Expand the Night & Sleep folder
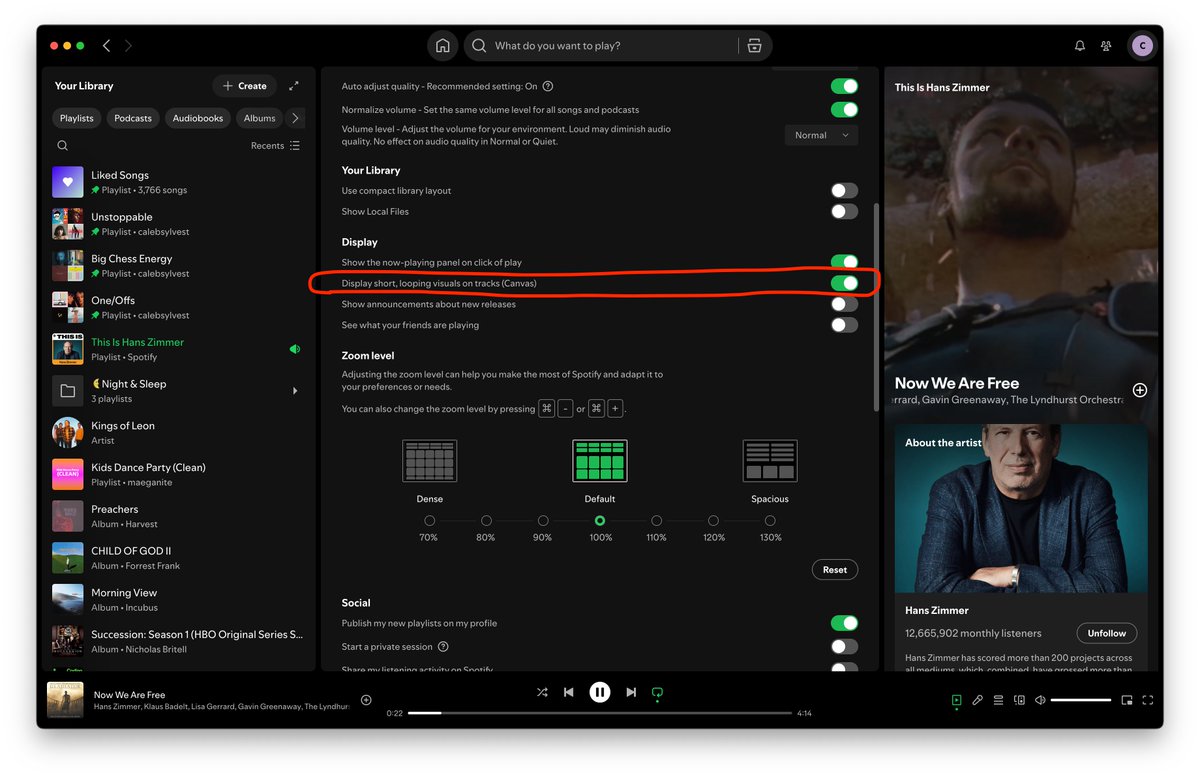The image size is (1200, 777). click(x=295, y=391)
